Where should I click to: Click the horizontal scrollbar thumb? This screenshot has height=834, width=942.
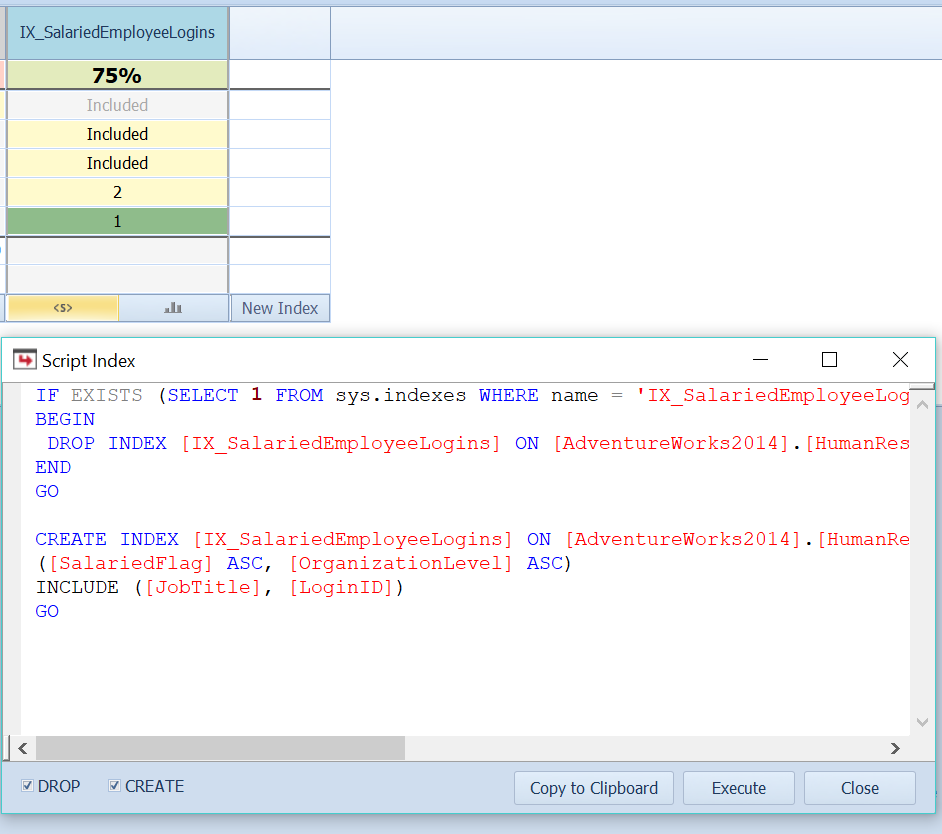coord(220,747)
